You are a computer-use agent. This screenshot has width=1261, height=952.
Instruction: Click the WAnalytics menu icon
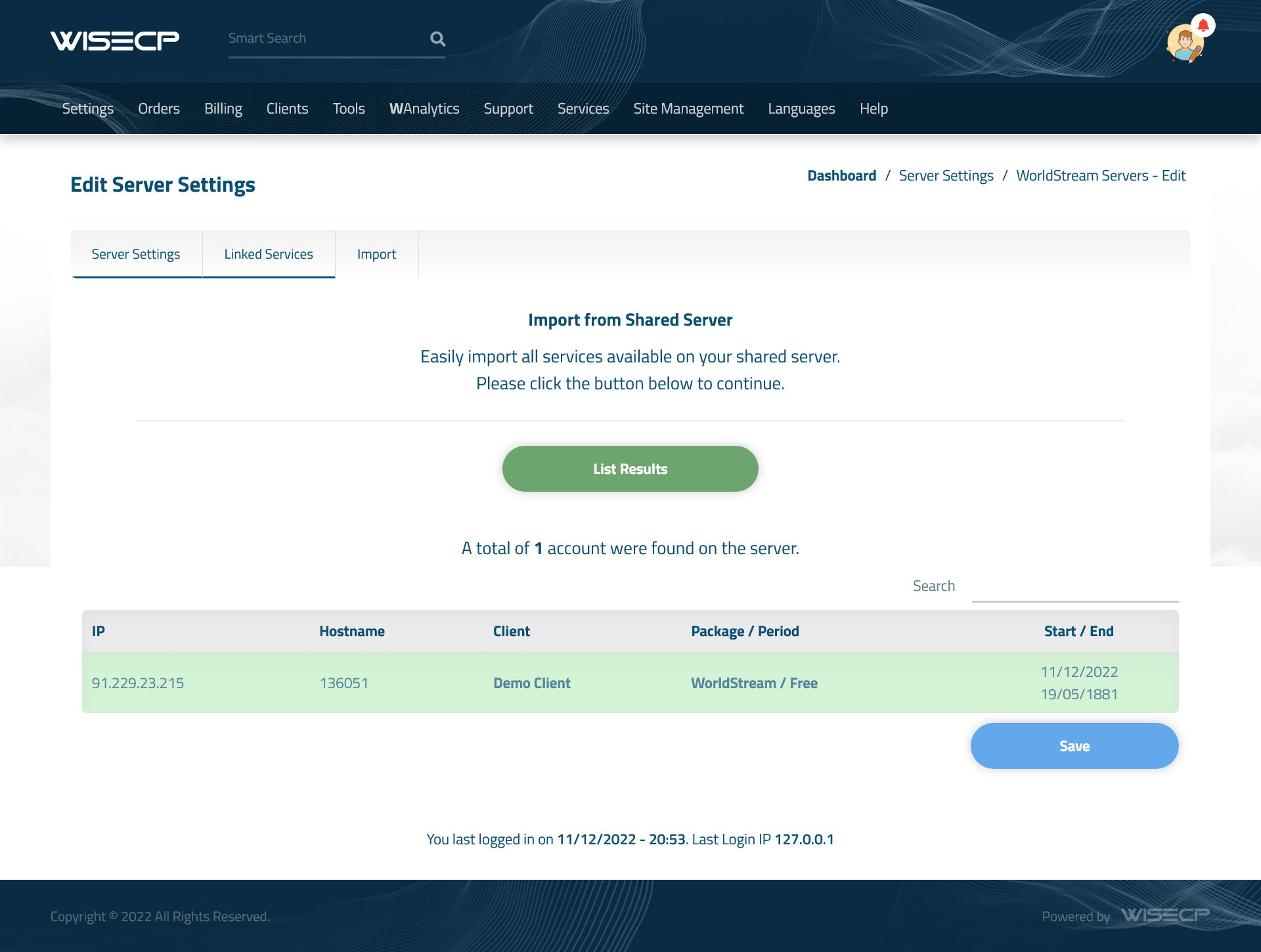[424, 109]
